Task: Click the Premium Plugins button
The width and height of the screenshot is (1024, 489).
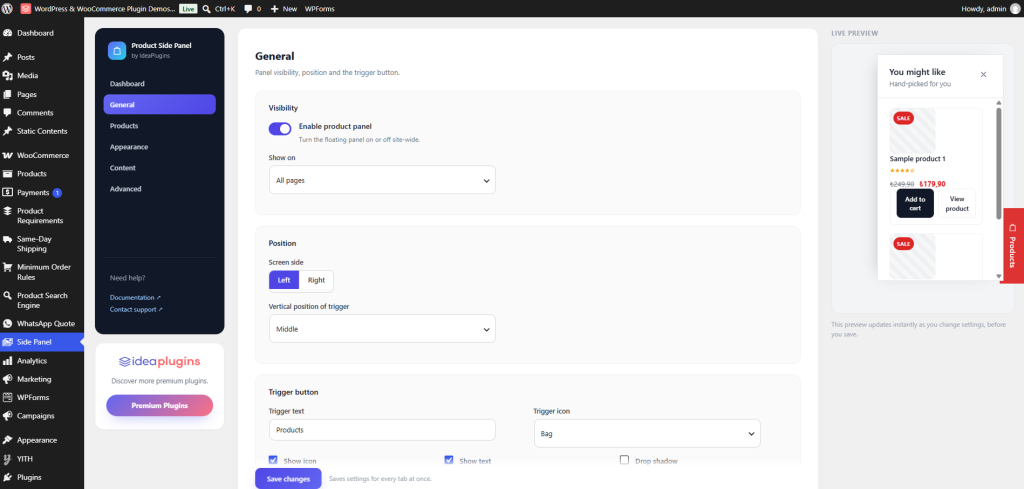Action: point(159,405)
